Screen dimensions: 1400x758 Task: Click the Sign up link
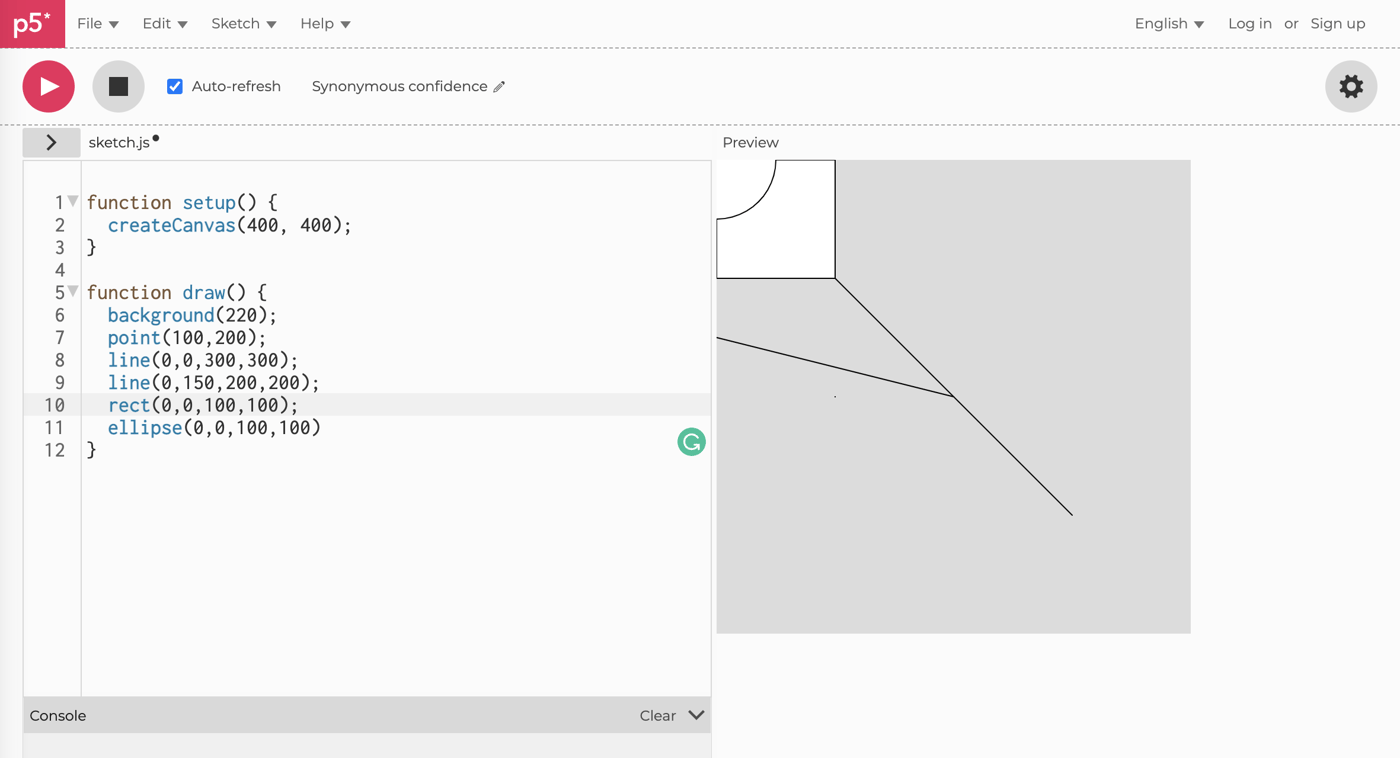1337,23
